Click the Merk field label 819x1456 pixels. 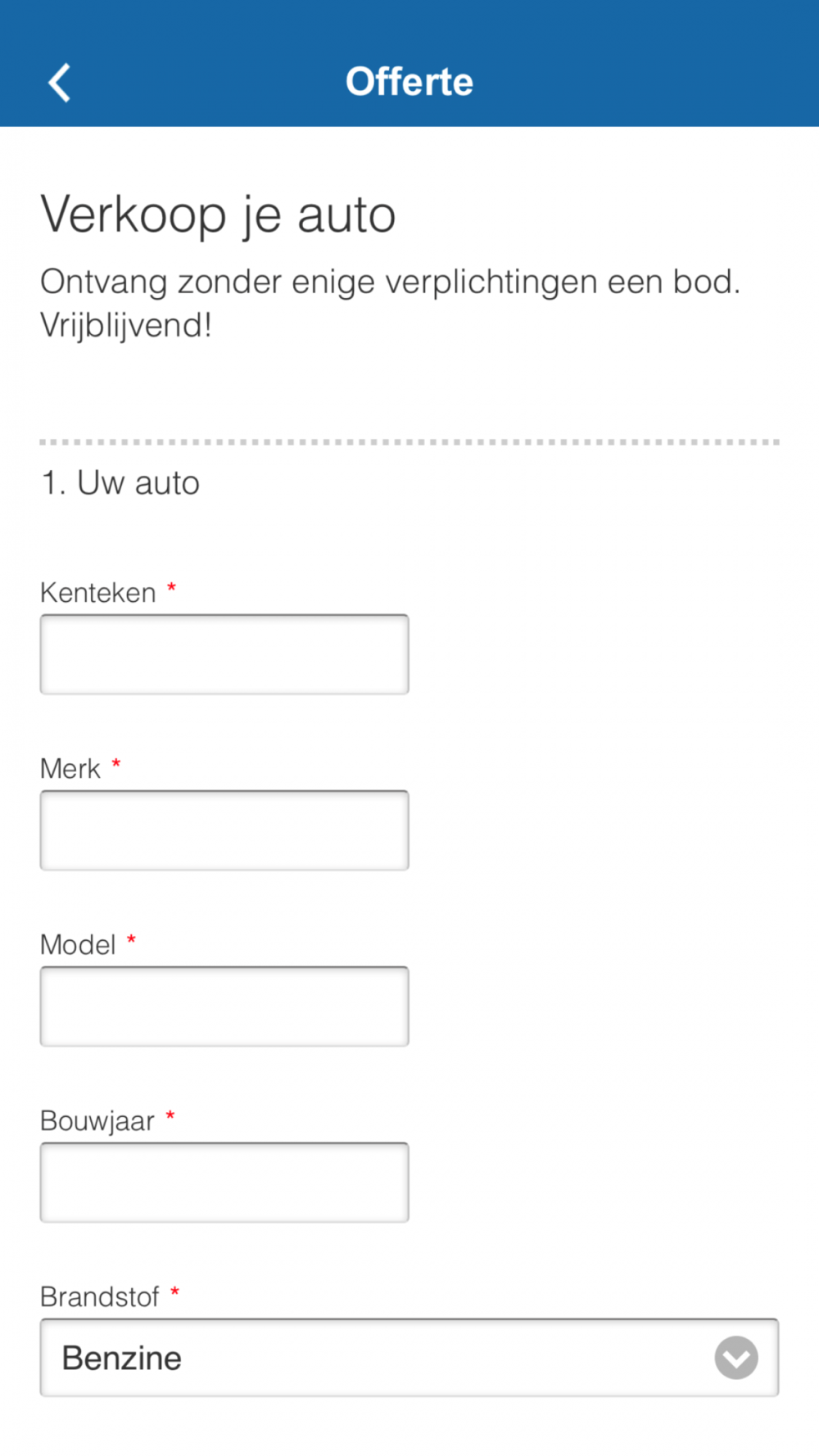pyautogui.click(x=70, y=769)
